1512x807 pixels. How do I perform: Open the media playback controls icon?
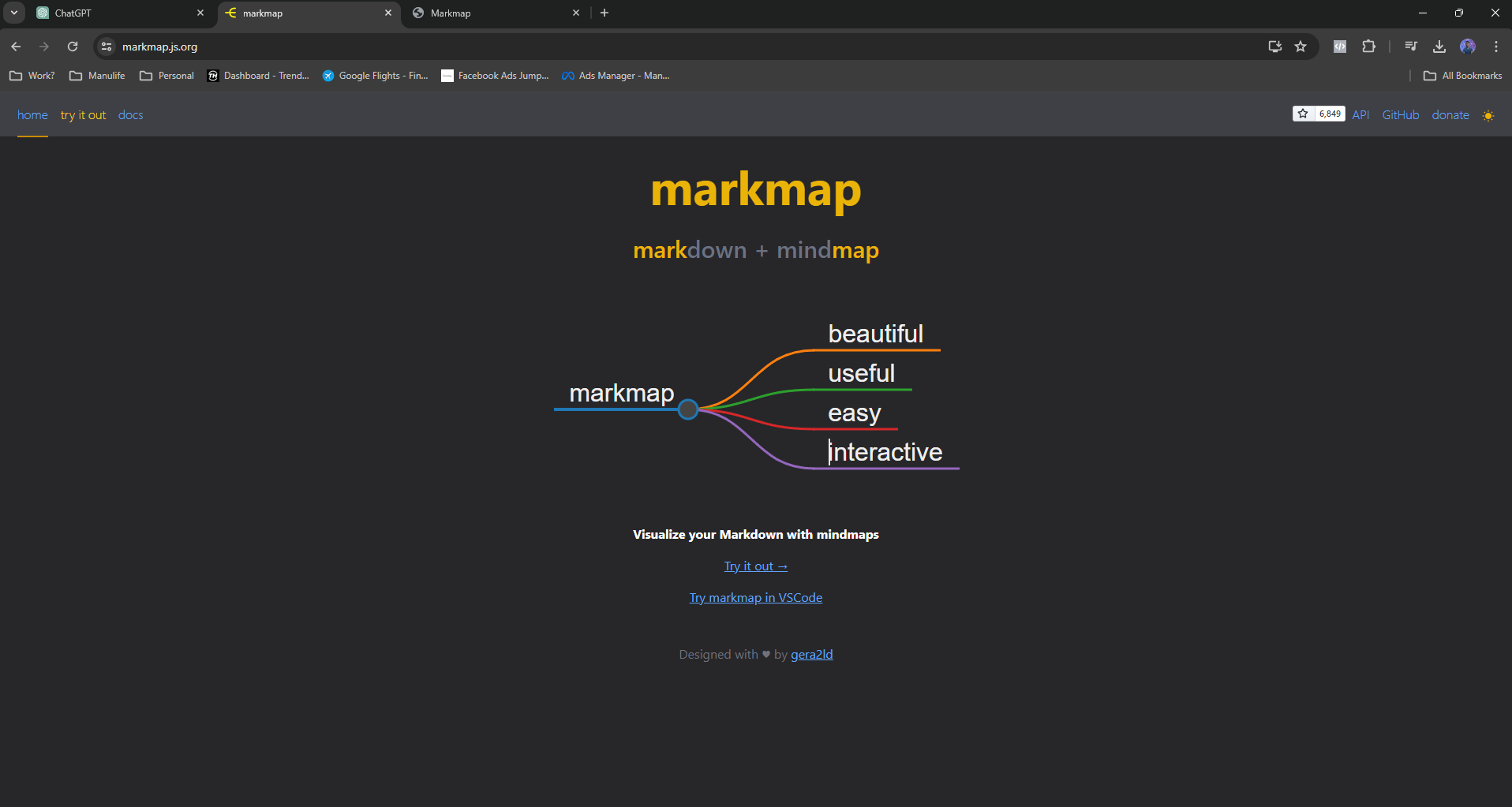click(1410, 47)
